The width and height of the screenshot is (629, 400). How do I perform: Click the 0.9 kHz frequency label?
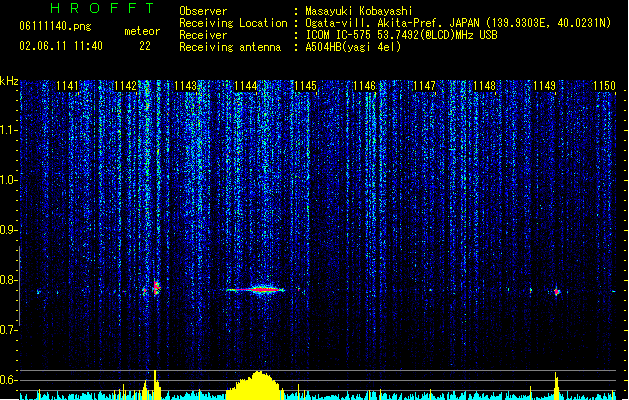click(x=8, y=230)
